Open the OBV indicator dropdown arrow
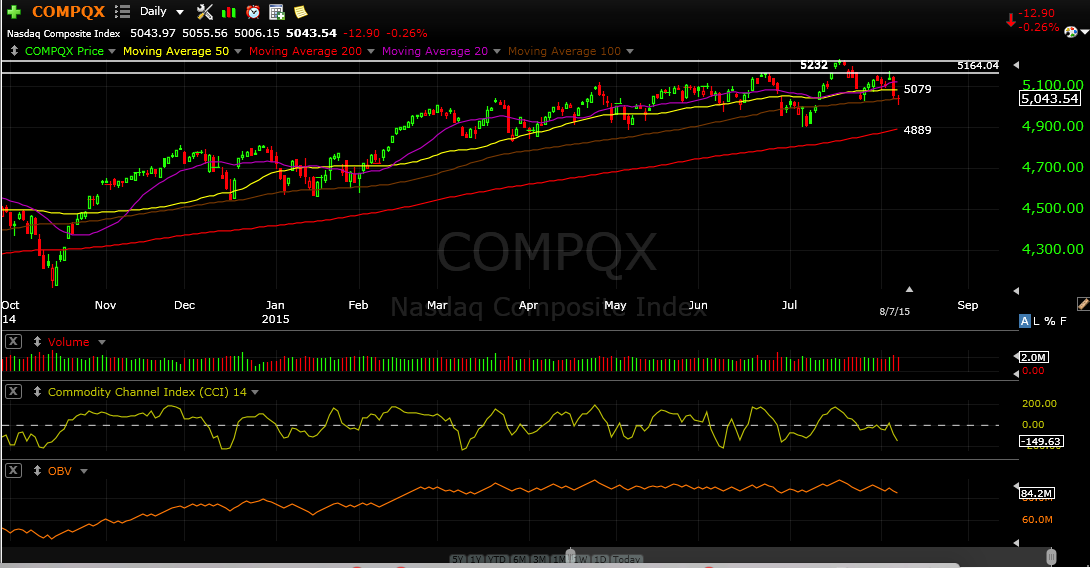Image resolution: width=1090 pixels, height=568 pixels. (x=83, y=471)
